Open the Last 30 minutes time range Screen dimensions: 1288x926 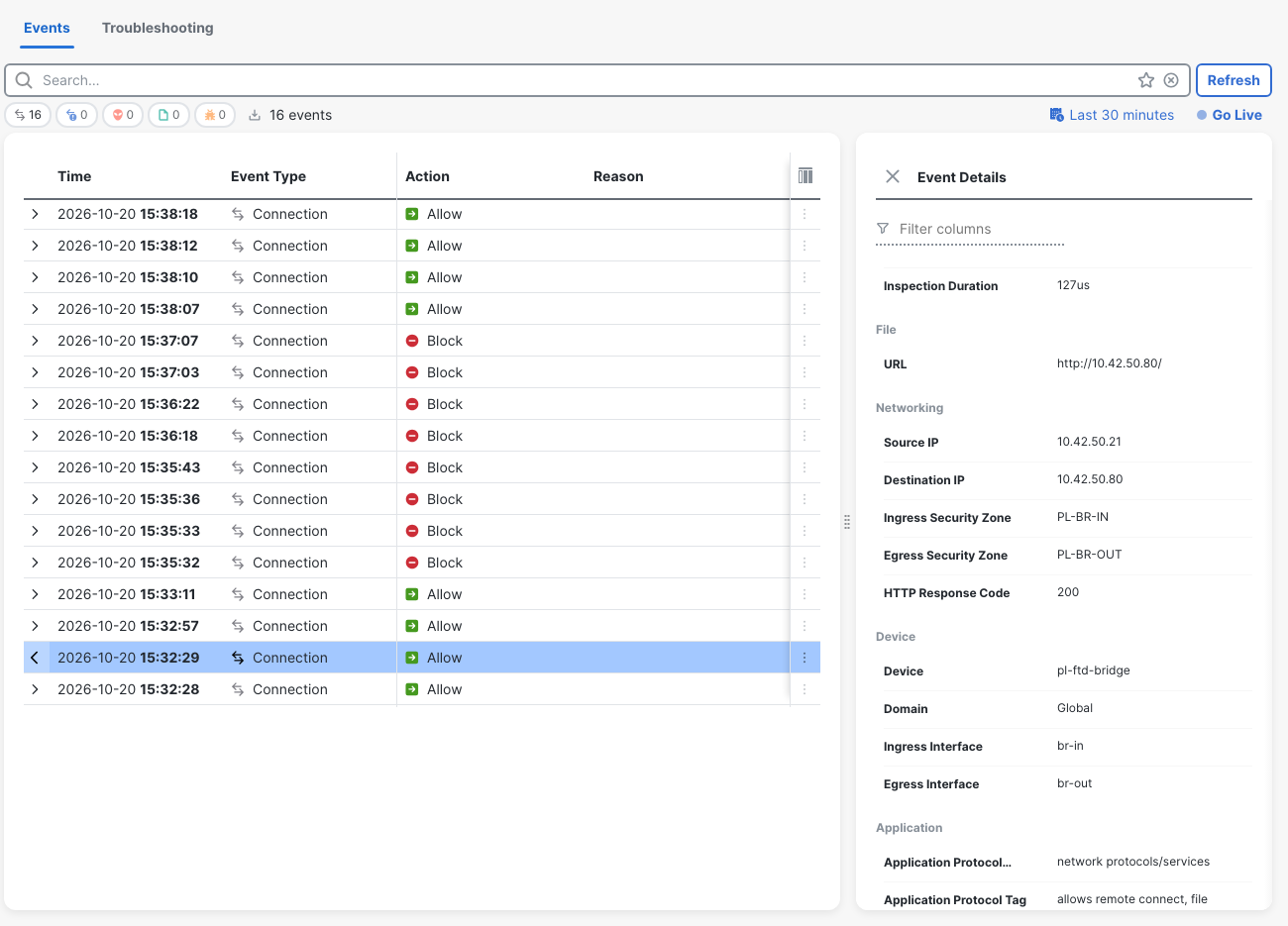pyautogui.click(x=1112, y=115)
